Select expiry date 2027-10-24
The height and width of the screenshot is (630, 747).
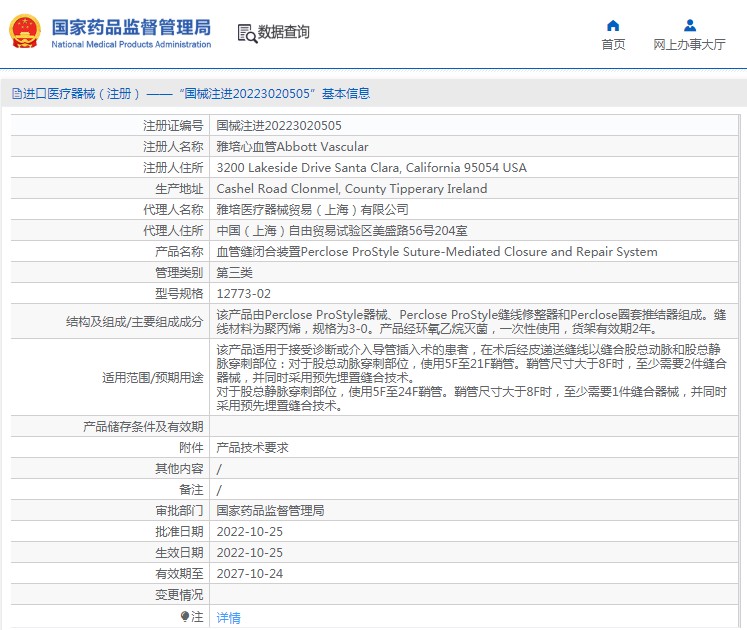pos(250,573)
